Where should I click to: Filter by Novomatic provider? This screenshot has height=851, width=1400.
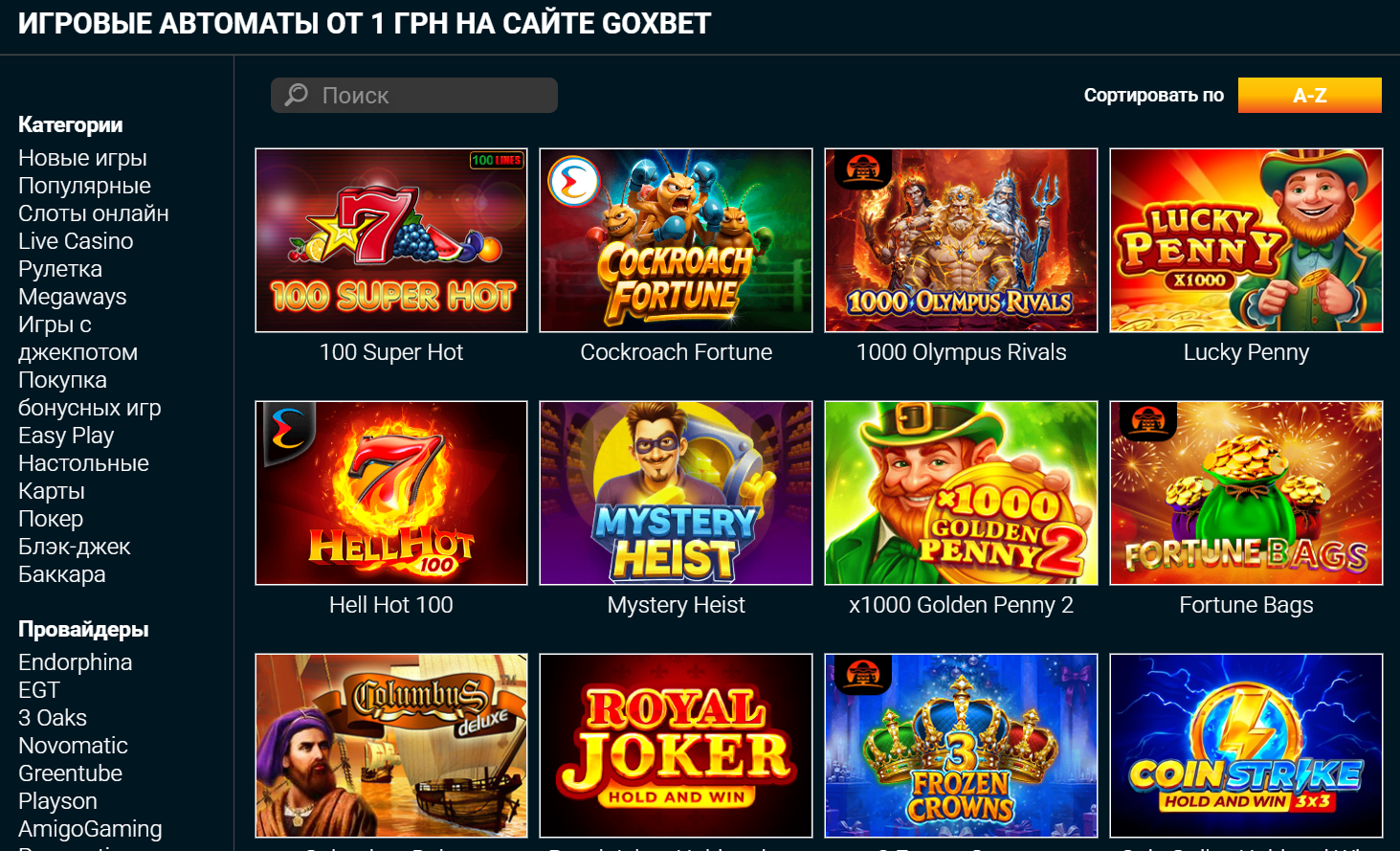click(x=73, y=746)
